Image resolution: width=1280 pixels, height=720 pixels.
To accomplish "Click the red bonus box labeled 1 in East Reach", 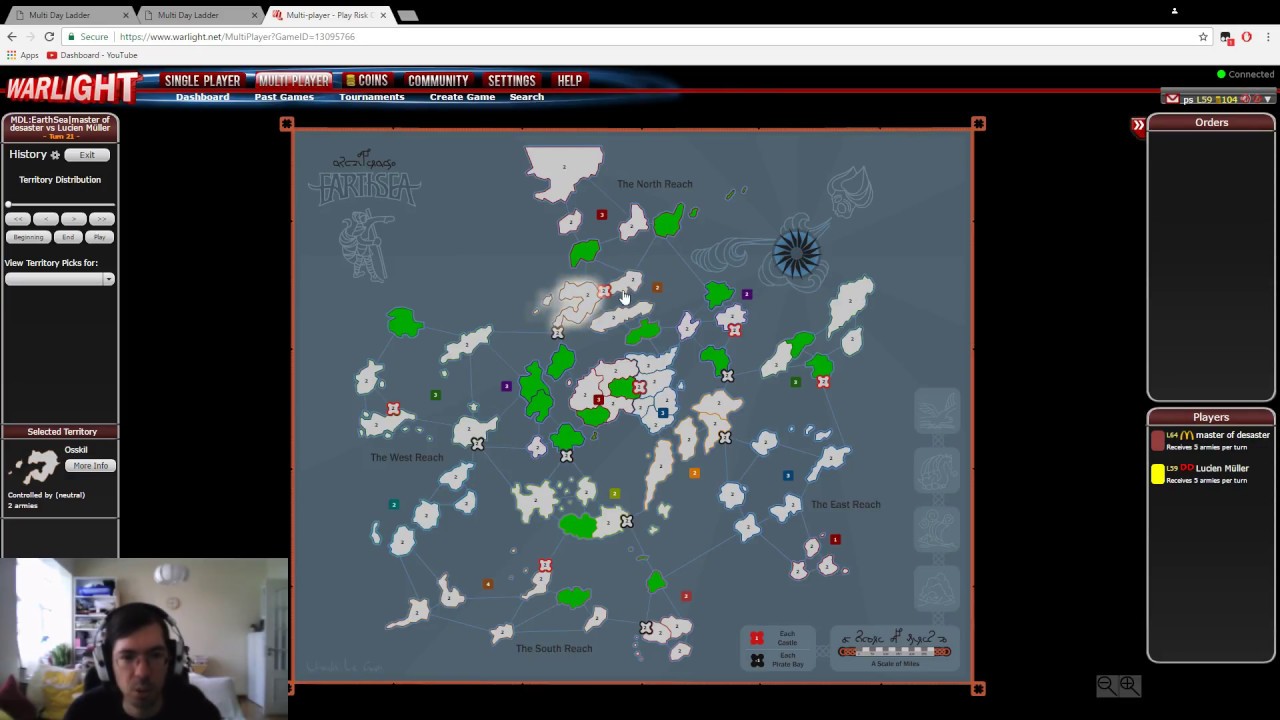I will (x=835, y=540).
